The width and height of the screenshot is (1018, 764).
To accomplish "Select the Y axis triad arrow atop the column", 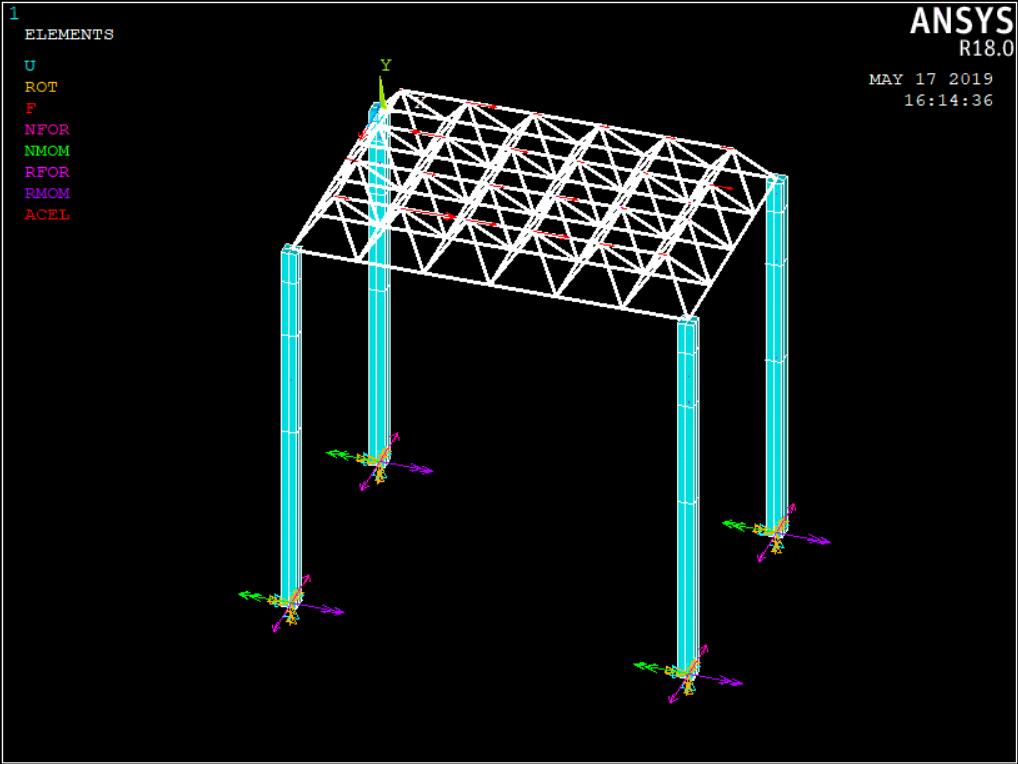I will point(381,92).
